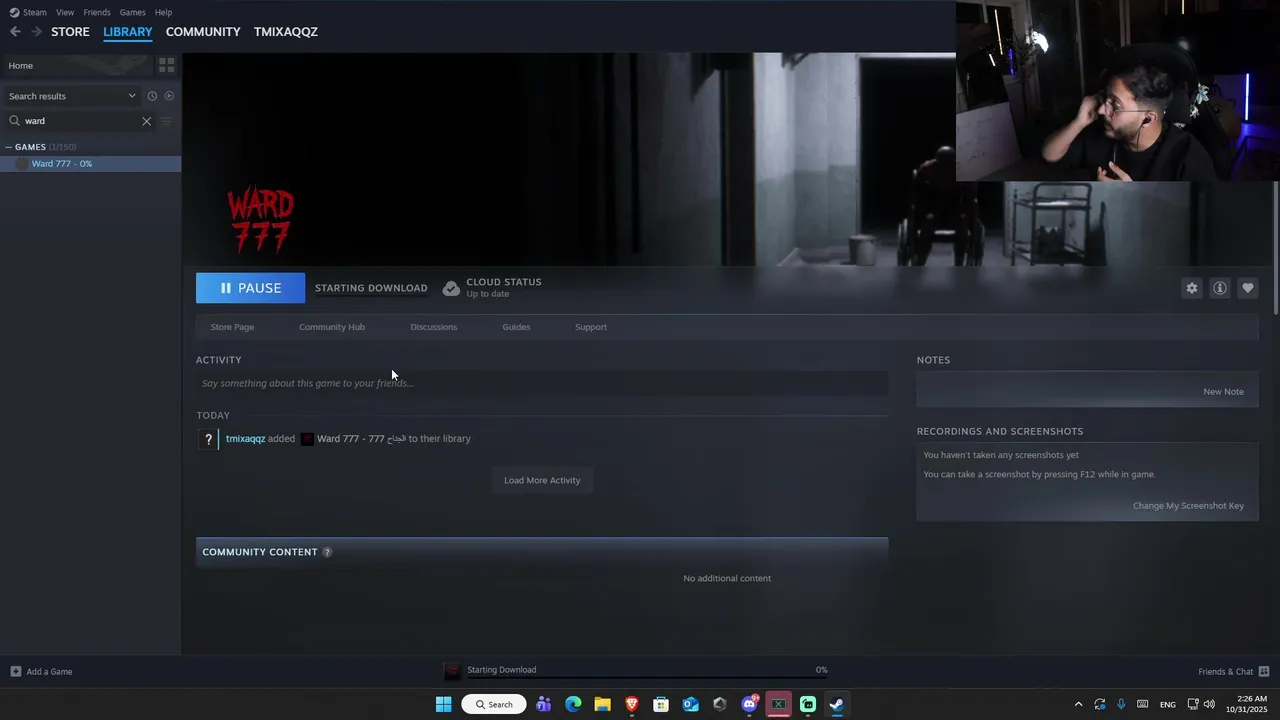Viewport: 1280px width, 720px height.
Task: Navigate back with left arrow
Action: (x=15, y=32)
